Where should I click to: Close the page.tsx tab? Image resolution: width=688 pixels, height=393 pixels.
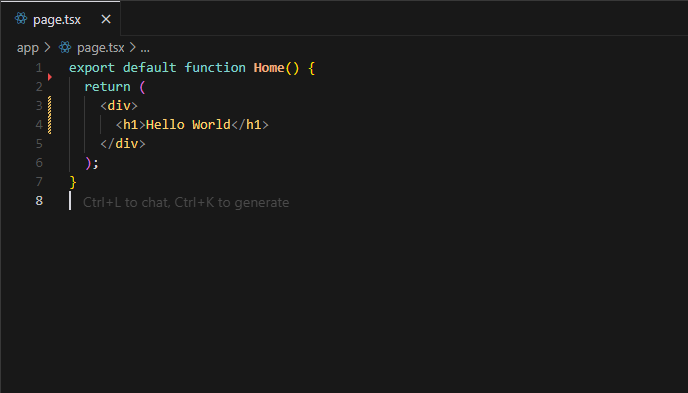tap(106, 19)
